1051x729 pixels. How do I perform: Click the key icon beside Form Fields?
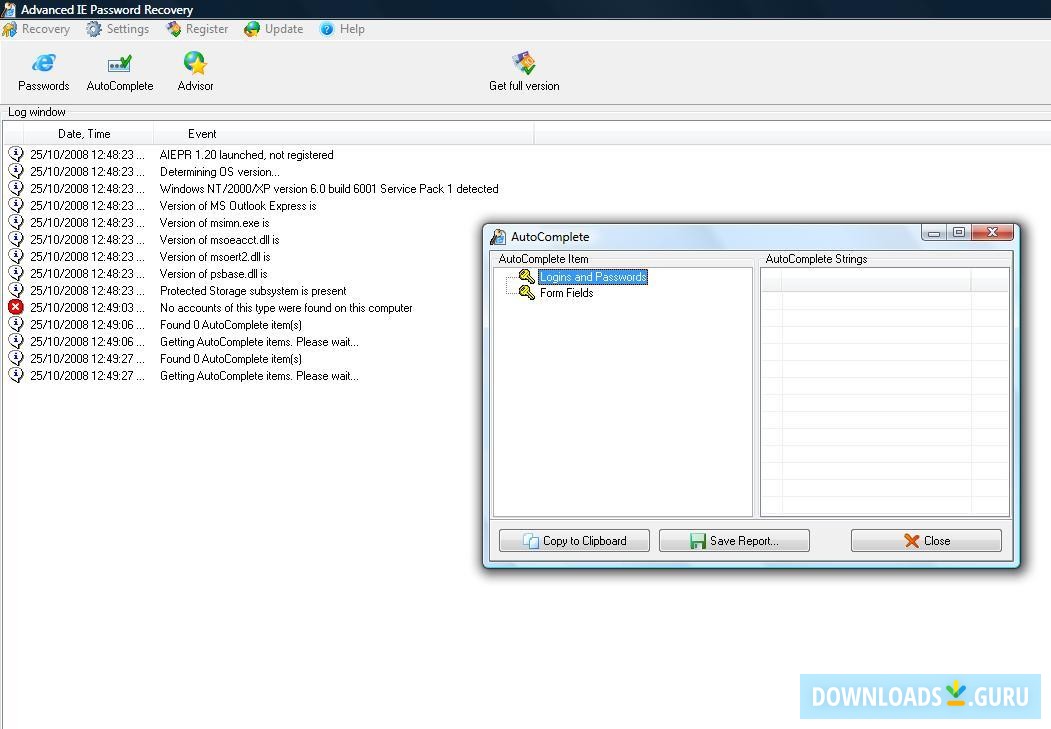(x=526, y=293)
